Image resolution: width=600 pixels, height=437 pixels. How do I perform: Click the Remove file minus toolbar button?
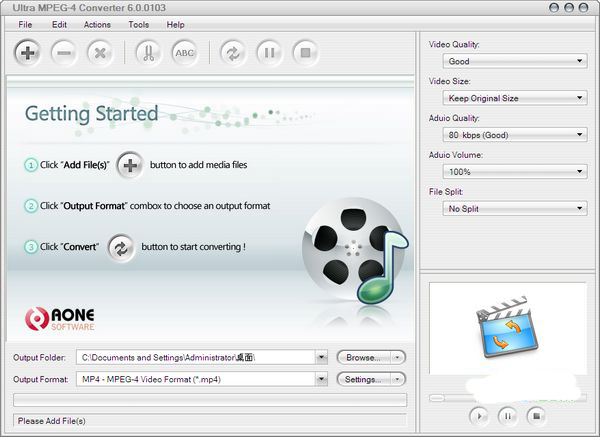(64, 52)
